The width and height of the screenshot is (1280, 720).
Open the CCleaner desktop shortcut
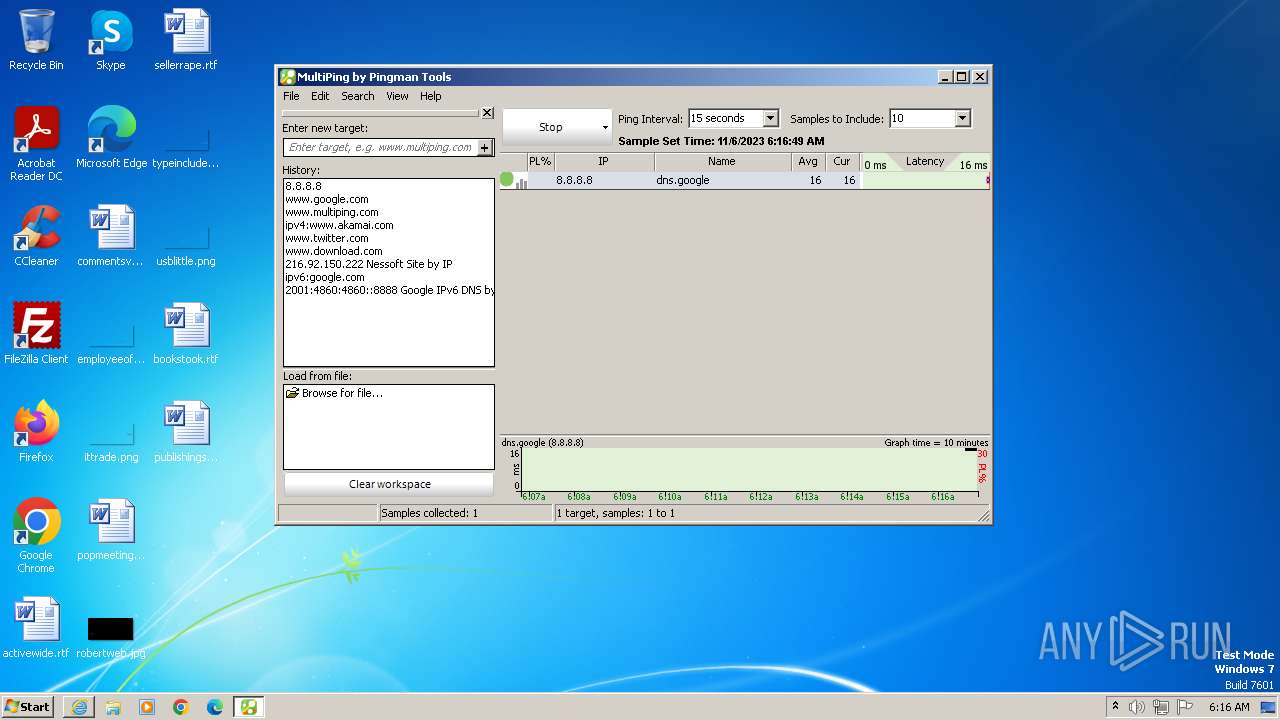tap(36, 236)
